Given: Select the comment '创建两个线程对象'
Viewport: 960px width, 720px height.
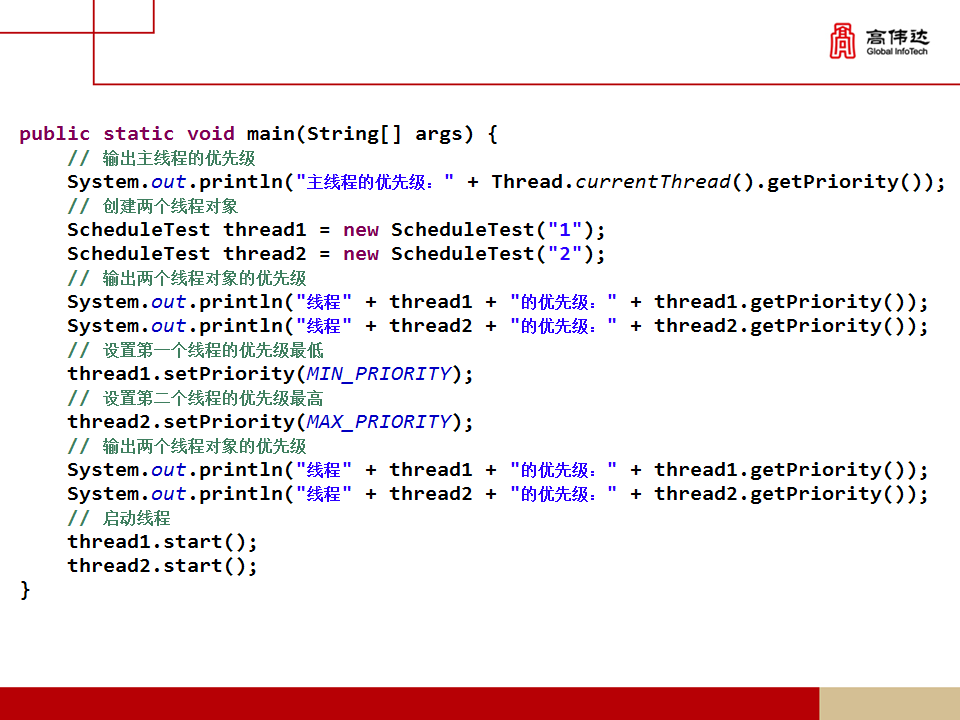Looking at the screenshot, I should click(x=170, y=206).
